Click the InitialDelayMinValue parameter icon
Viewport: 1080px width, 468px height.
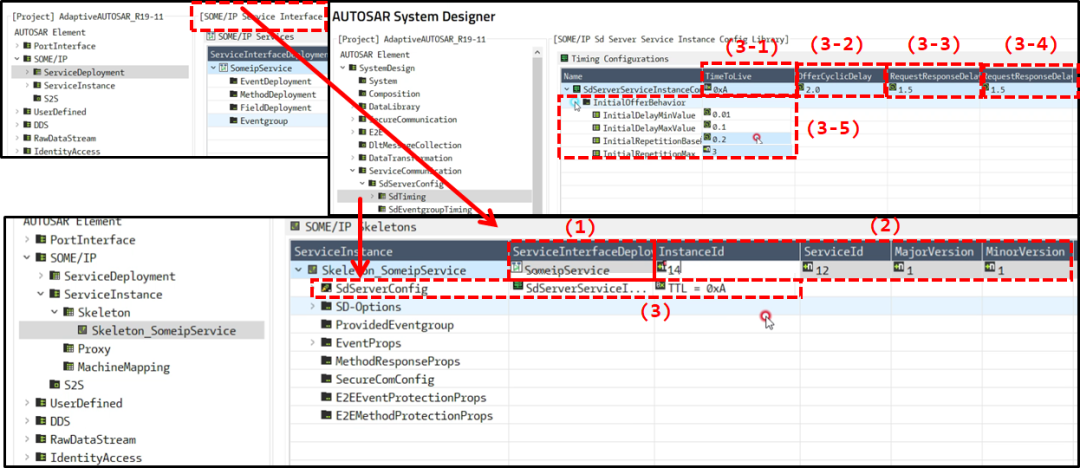(596, 115)
